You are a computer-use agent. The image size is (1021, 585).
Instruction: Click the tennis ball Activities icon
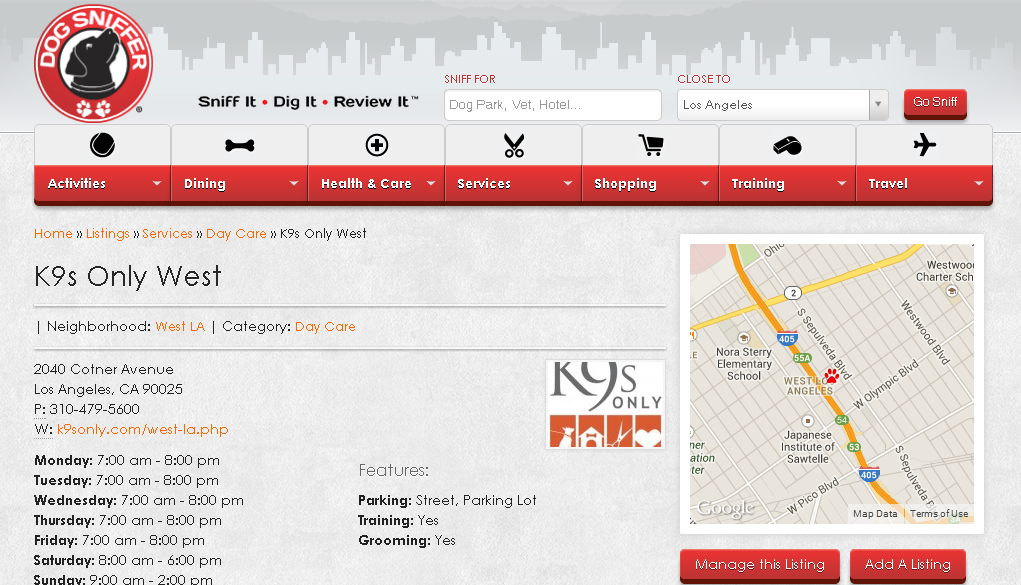click(x=102, y=145)
